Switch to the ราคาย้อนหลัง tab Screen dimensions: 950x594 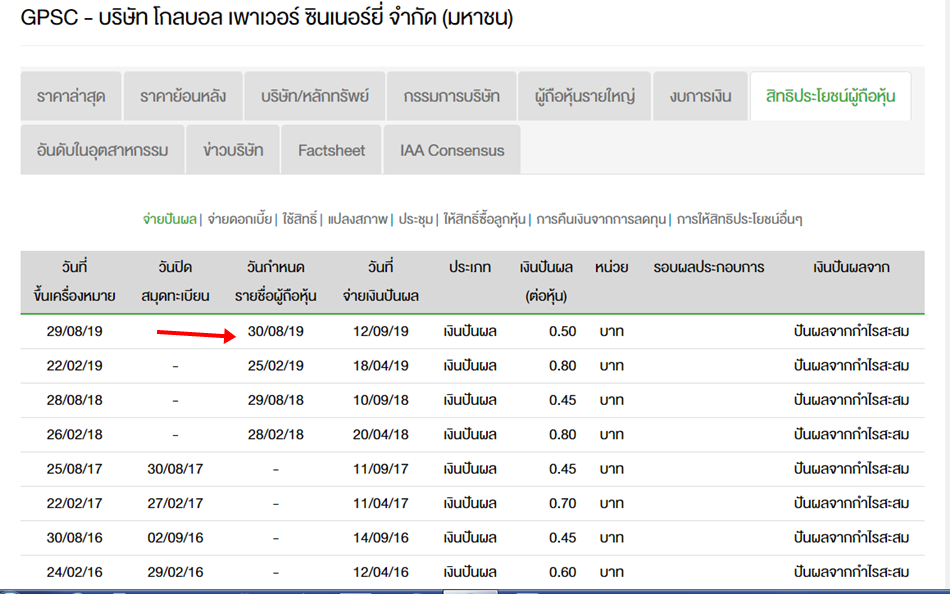tap(183, 96)
